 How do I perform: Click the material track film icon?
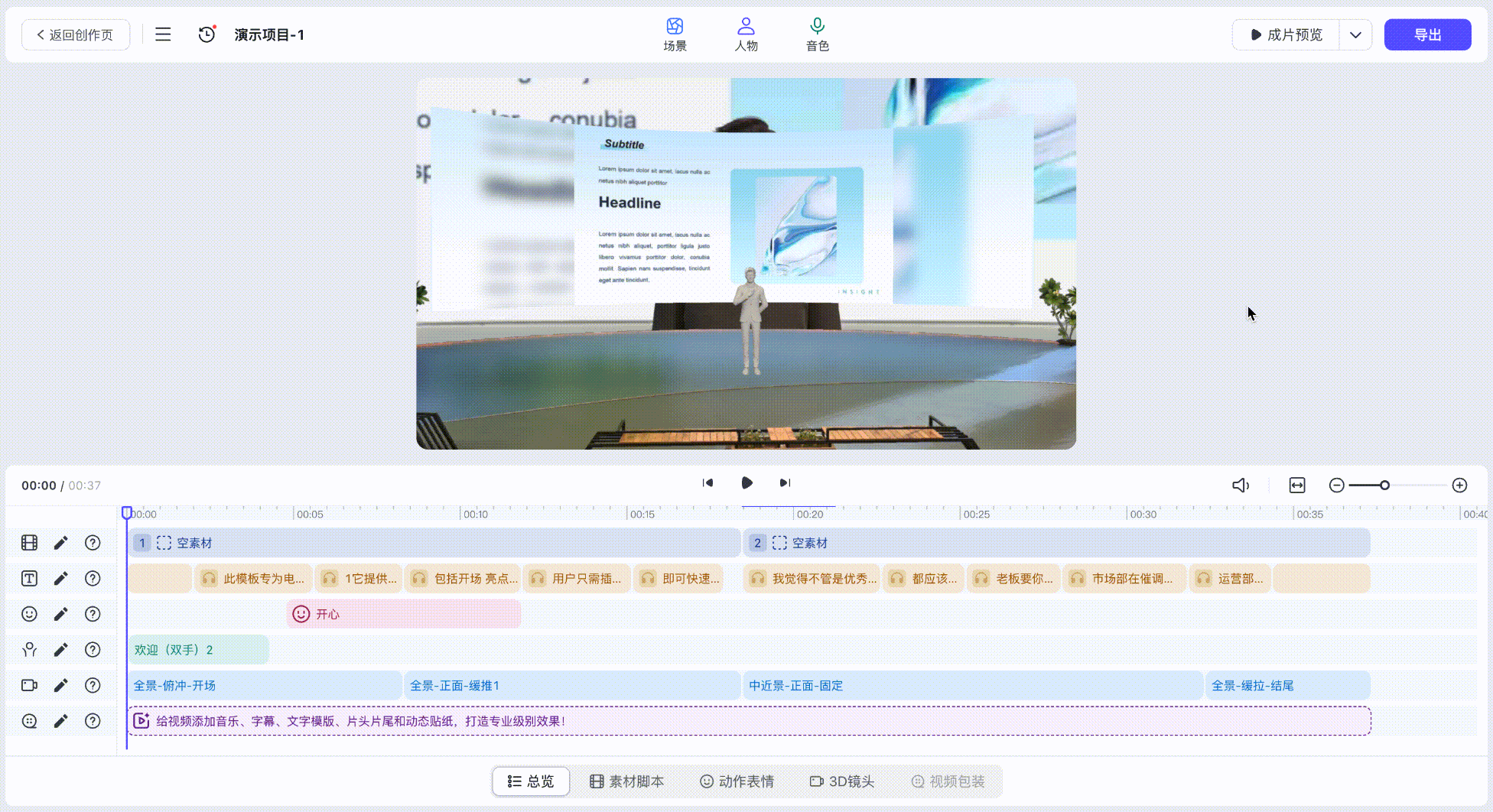tap(29, 543)
